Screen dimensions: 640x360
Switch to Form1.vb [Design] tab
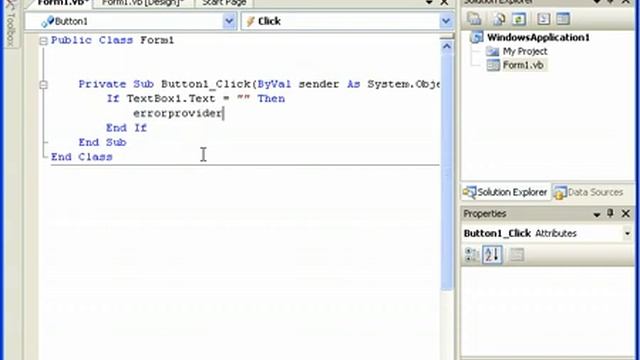(x=143, y=3)
